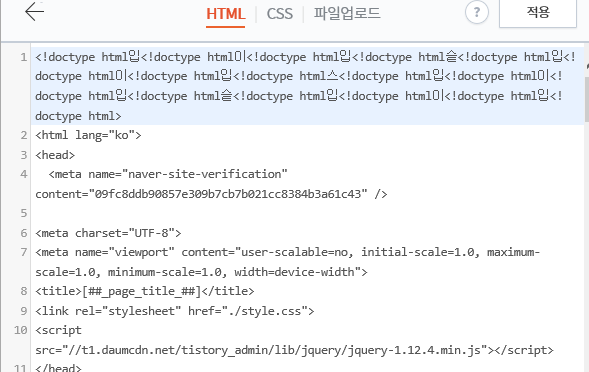Apply changes with the 적용 button
This screenshot has width=589, height=372.
[538, 13]
